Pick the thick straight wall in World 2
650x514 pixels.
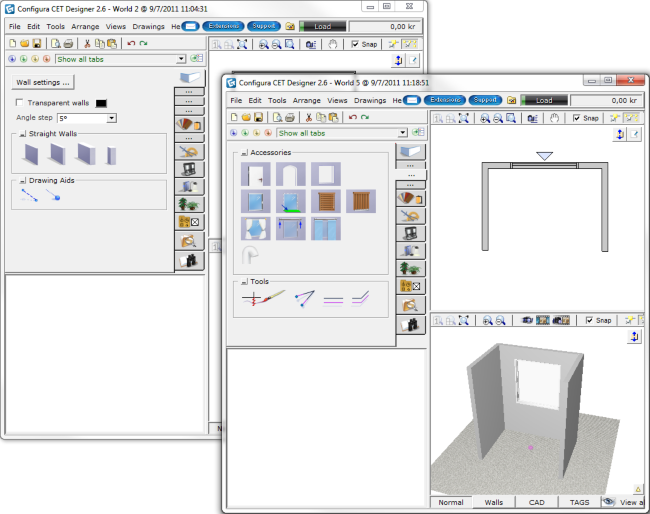pyautogui.click(x=86, y=154)
